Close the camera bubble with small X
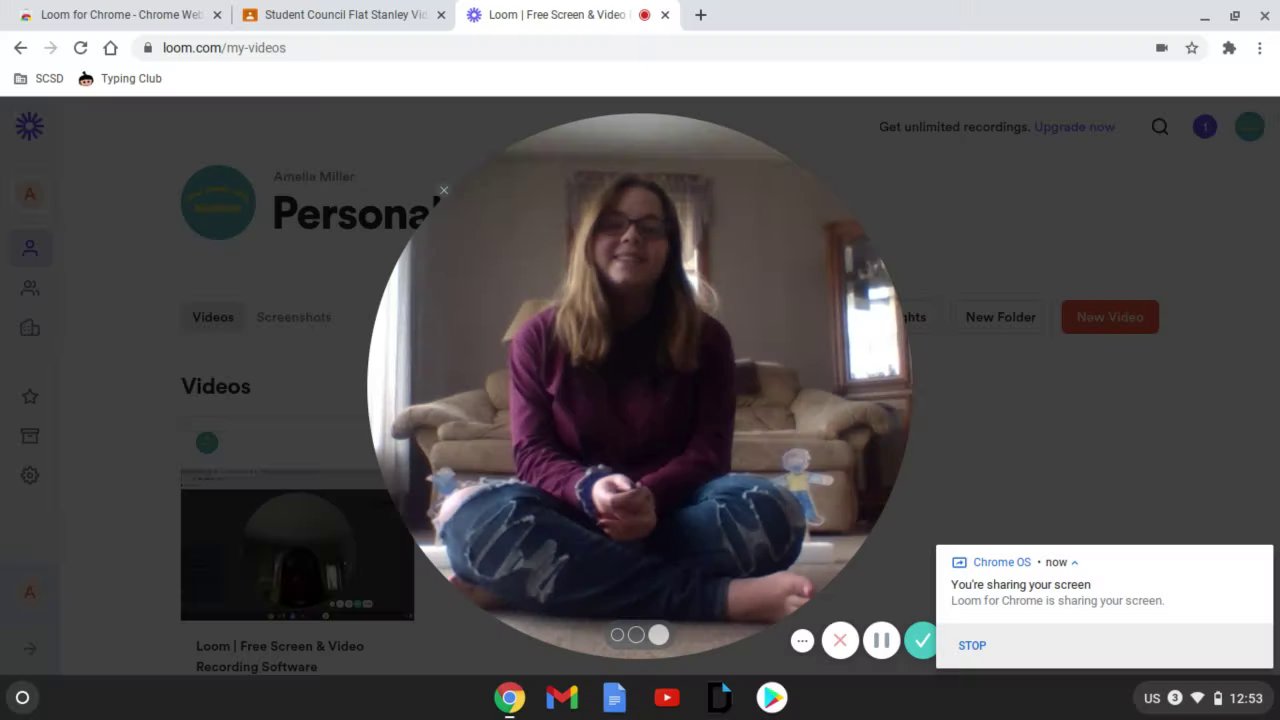The height and width of the screenshot is (720, 1280). (444, 190)
